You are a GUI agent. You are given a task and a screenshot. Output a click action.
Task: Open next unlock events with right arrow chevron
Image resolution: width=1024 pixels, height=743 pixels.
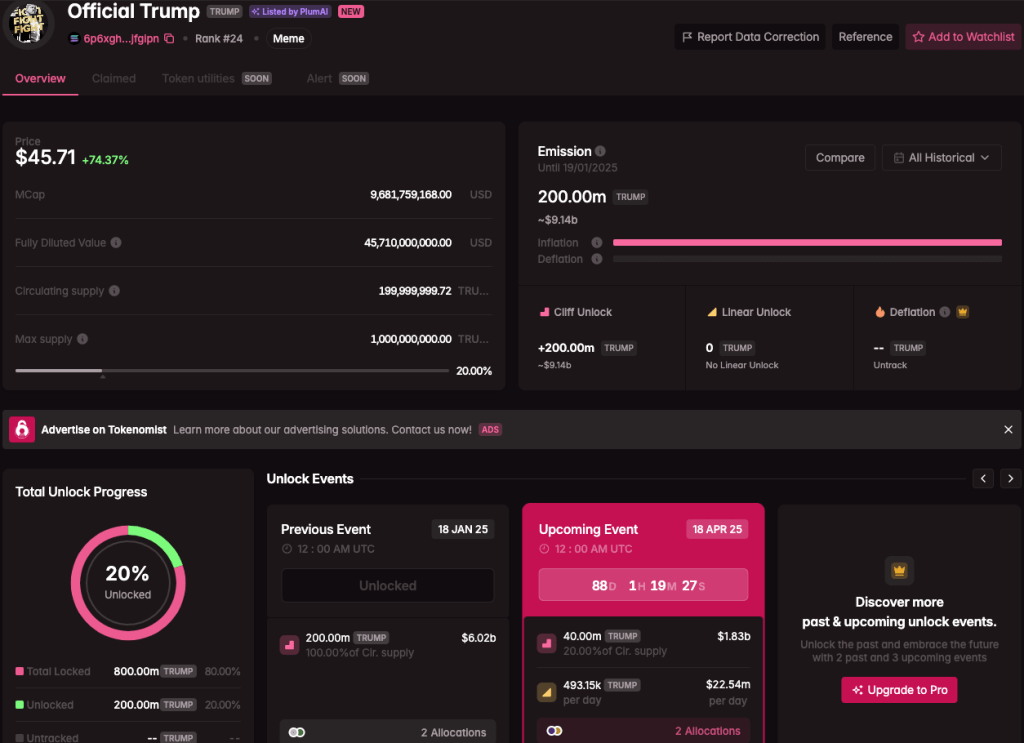(1010, 478)
